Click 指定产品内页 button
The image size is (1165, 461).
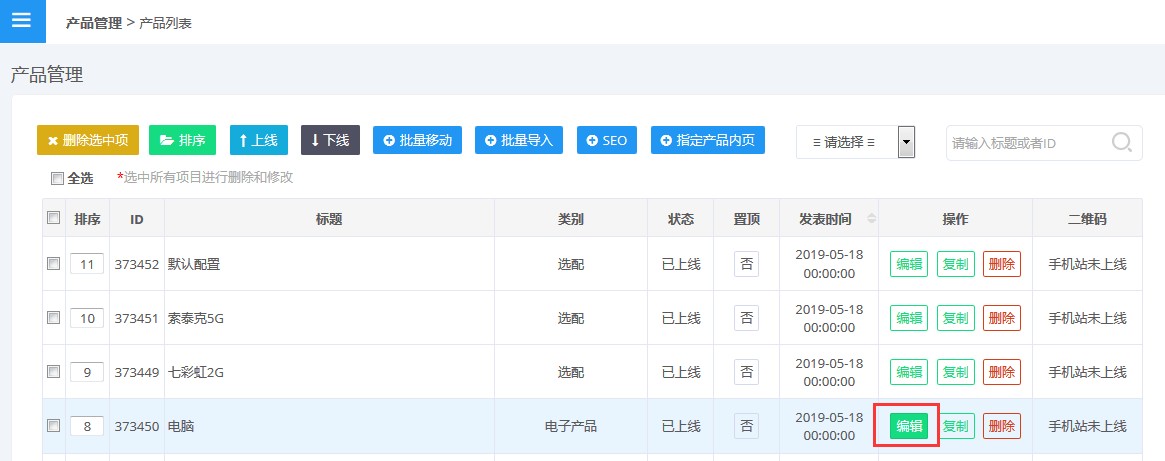tap(707, 141)
